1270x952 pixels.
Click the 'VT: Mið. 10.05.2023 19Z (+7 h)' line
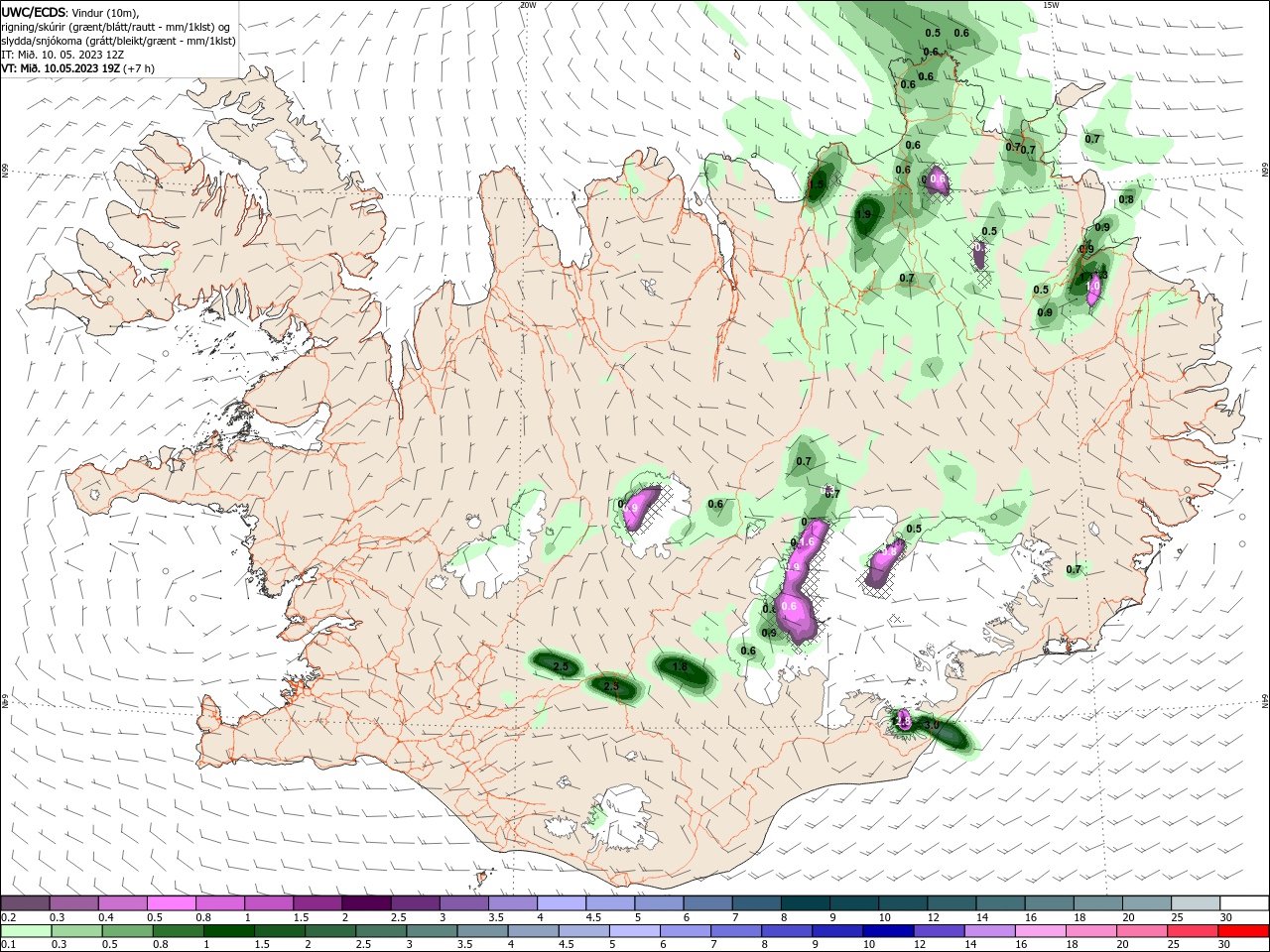click(x=77, y=68)
